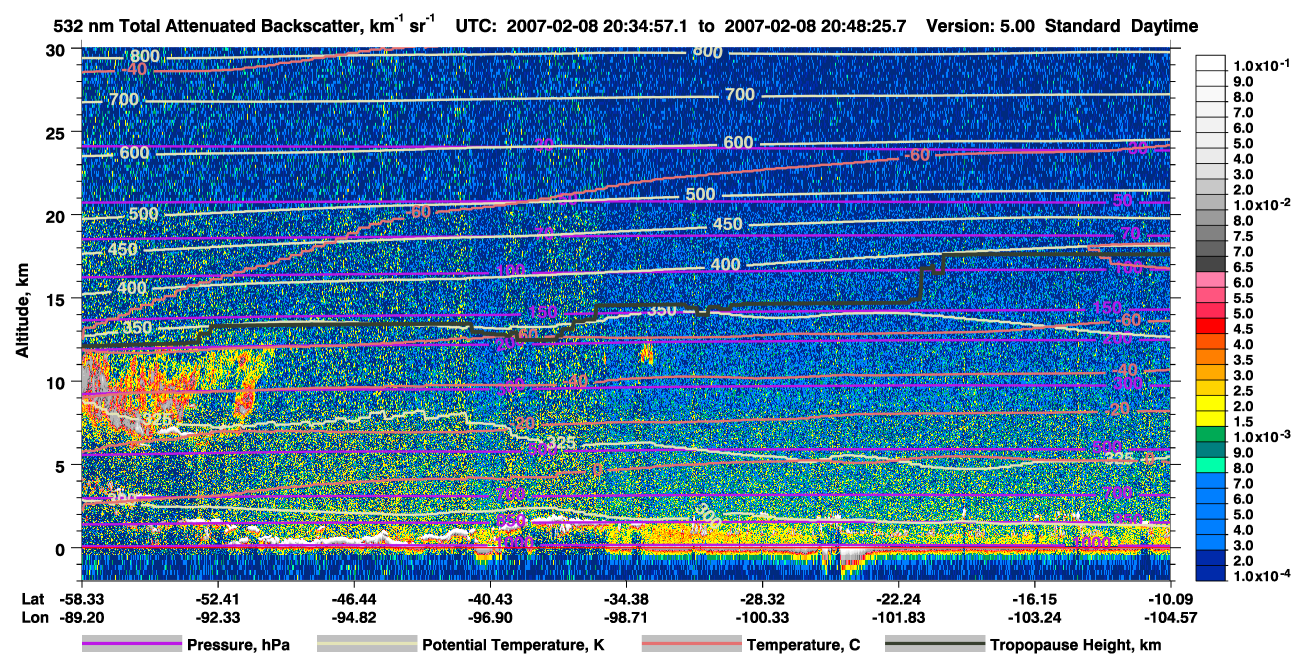The height and width of the screenshot is (667, 1300).
Task: Click longitude value '-94.82'
Action: (x=353, y=617)
